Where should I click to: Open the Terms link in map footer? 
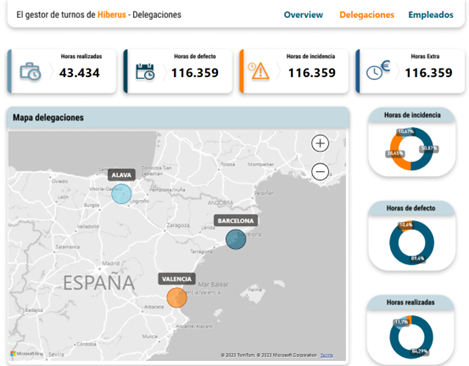[326, 355]
